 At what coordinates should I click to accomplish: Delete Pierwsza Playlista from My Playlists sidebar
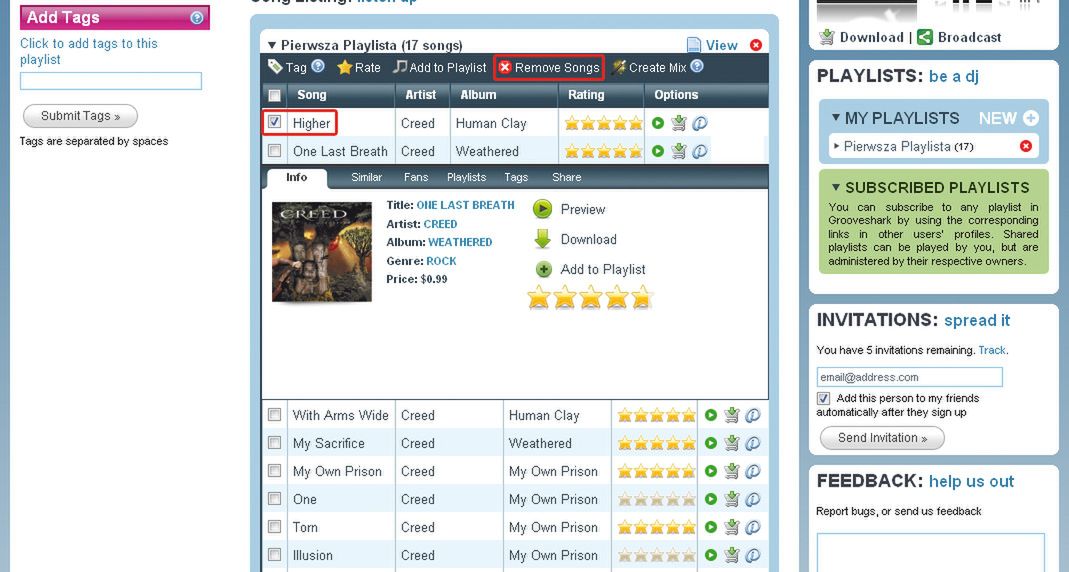click(1025, 146)
